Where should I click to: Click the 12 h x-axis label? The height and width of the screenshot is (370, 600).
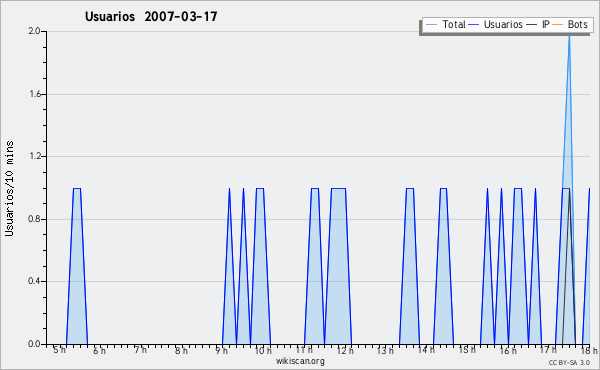point(345,350)
